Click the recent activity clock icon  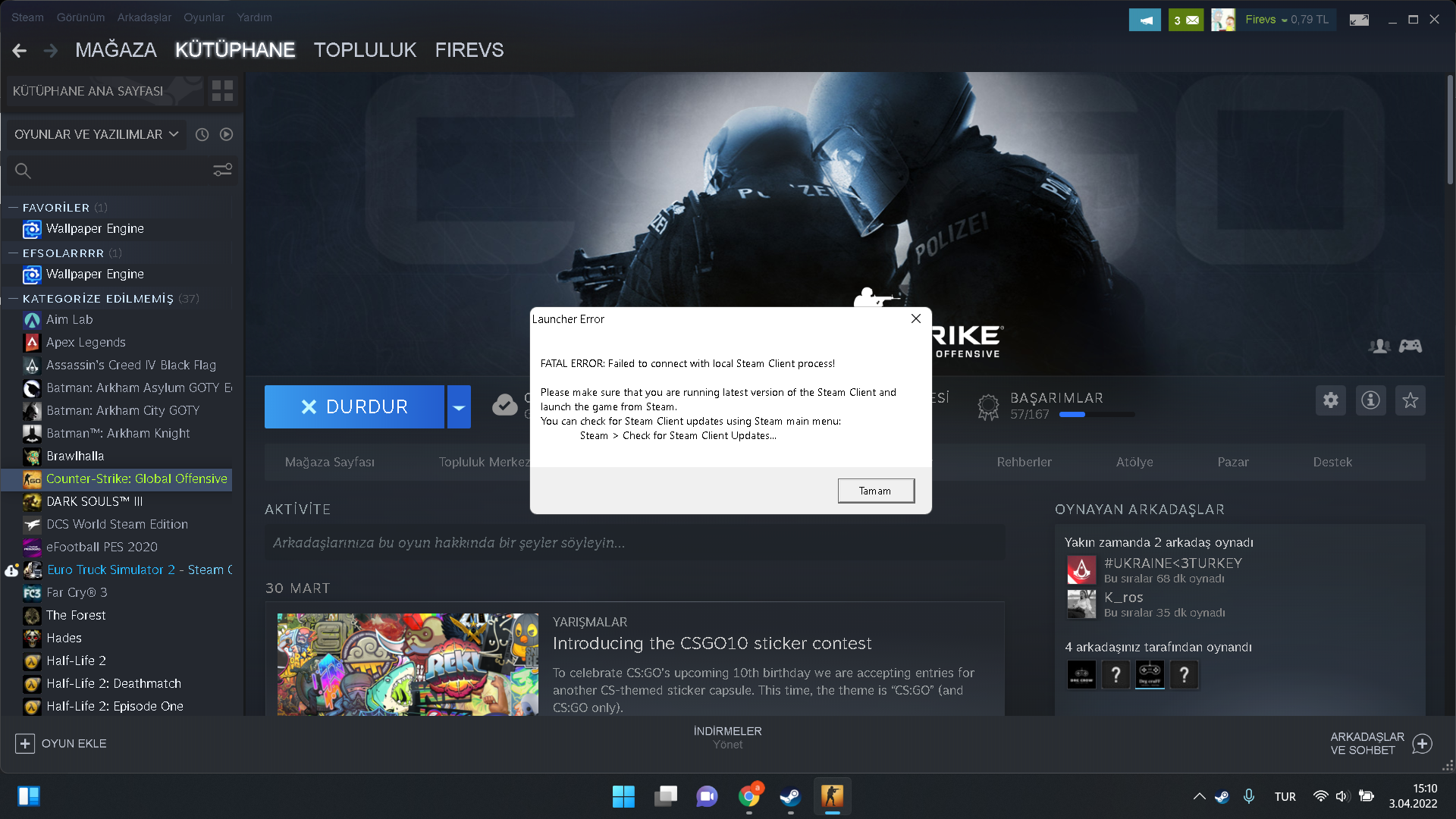tap(202, 134)
